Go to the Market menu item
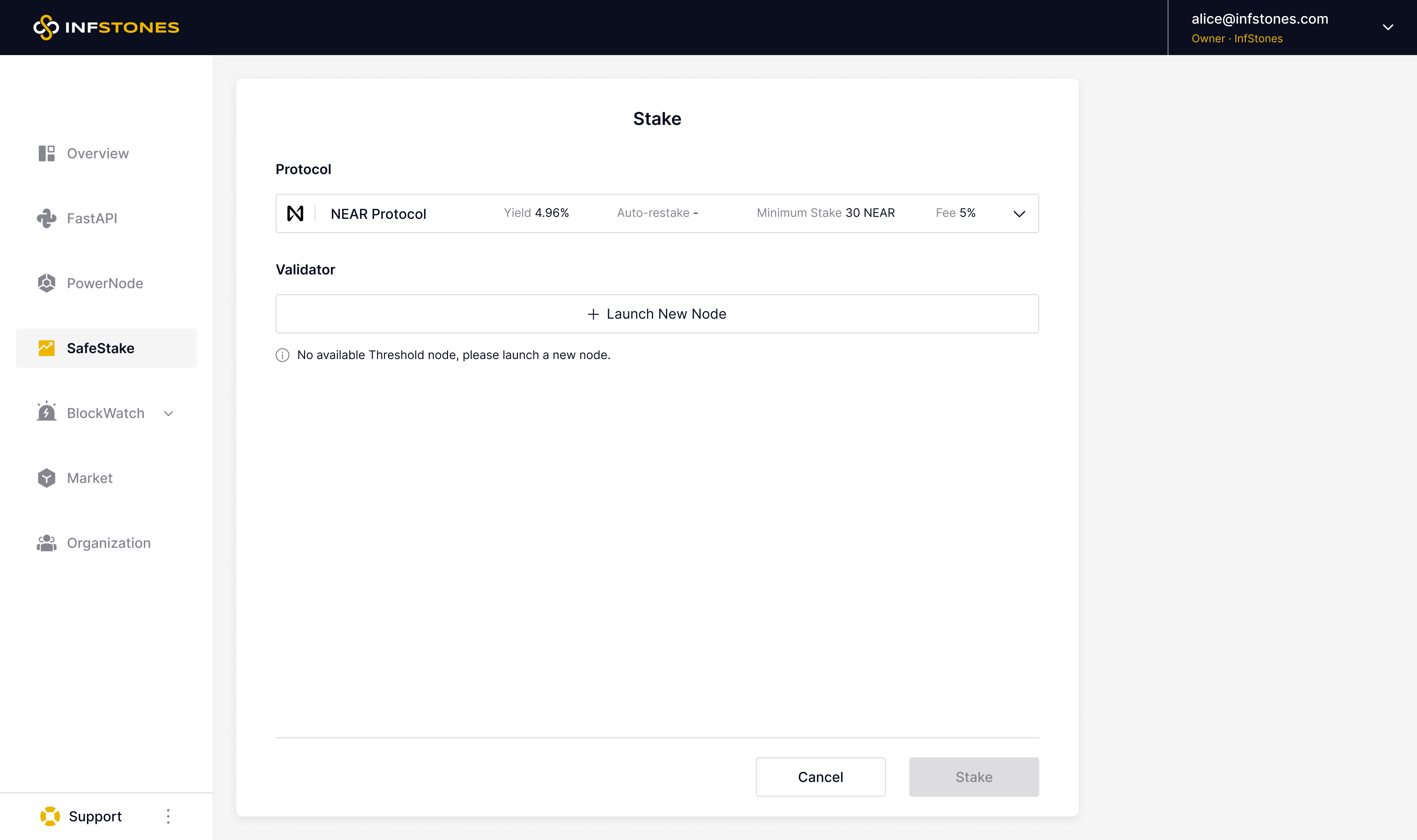Image resolution: width=1417 pixels, height=840 pixels. coord(90,478)
